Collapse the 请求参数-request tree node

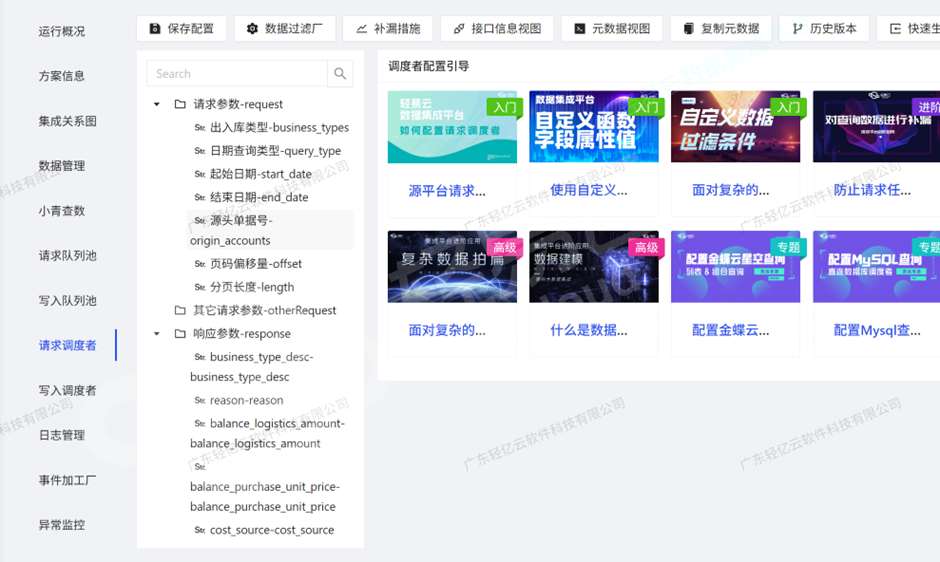[157, 104]
